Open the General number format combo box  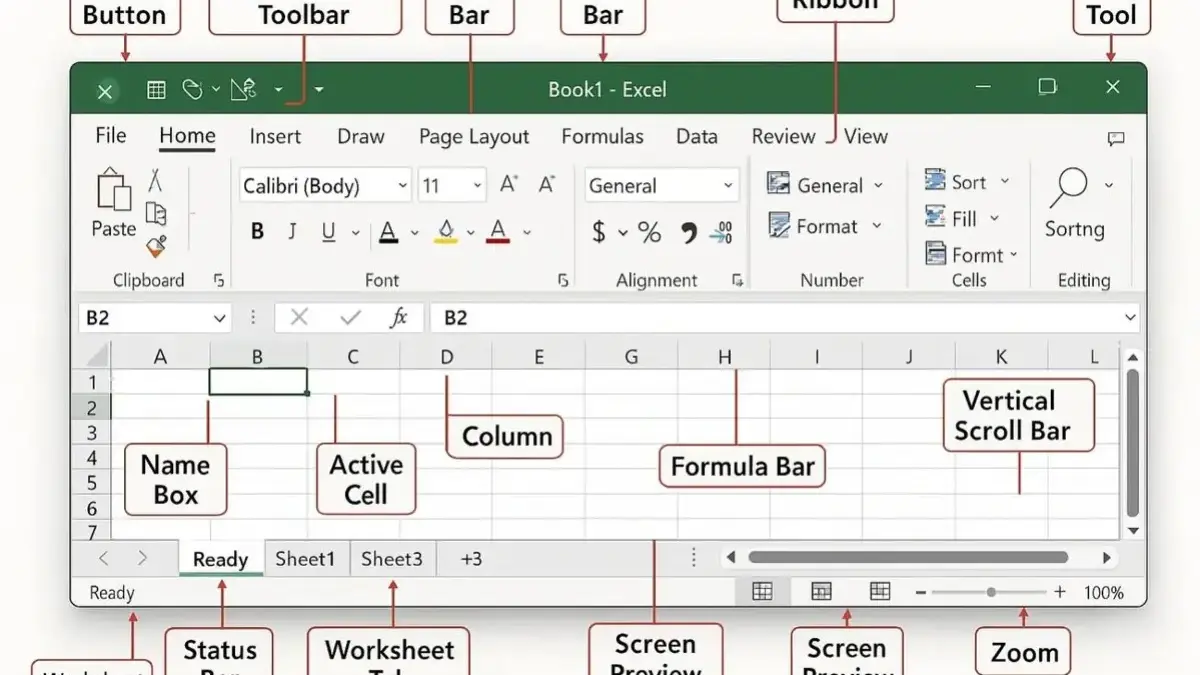pos(661,186)
